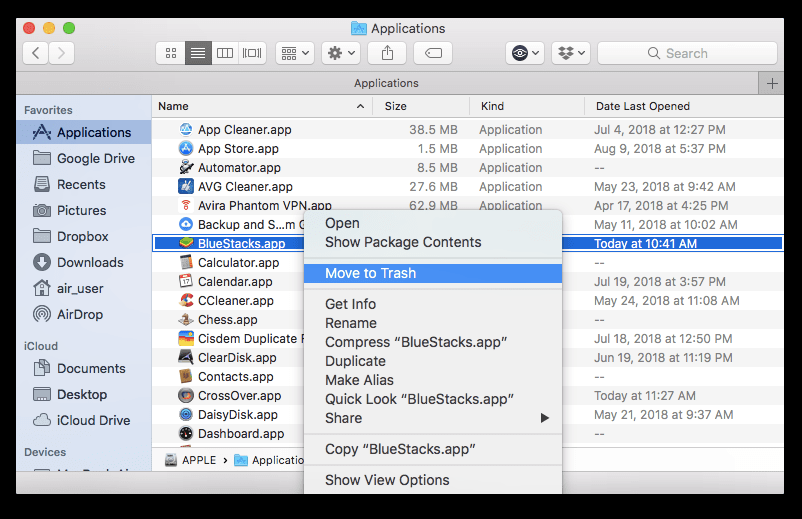
Task: Switch to list view
Action: (x=198, y=53)
